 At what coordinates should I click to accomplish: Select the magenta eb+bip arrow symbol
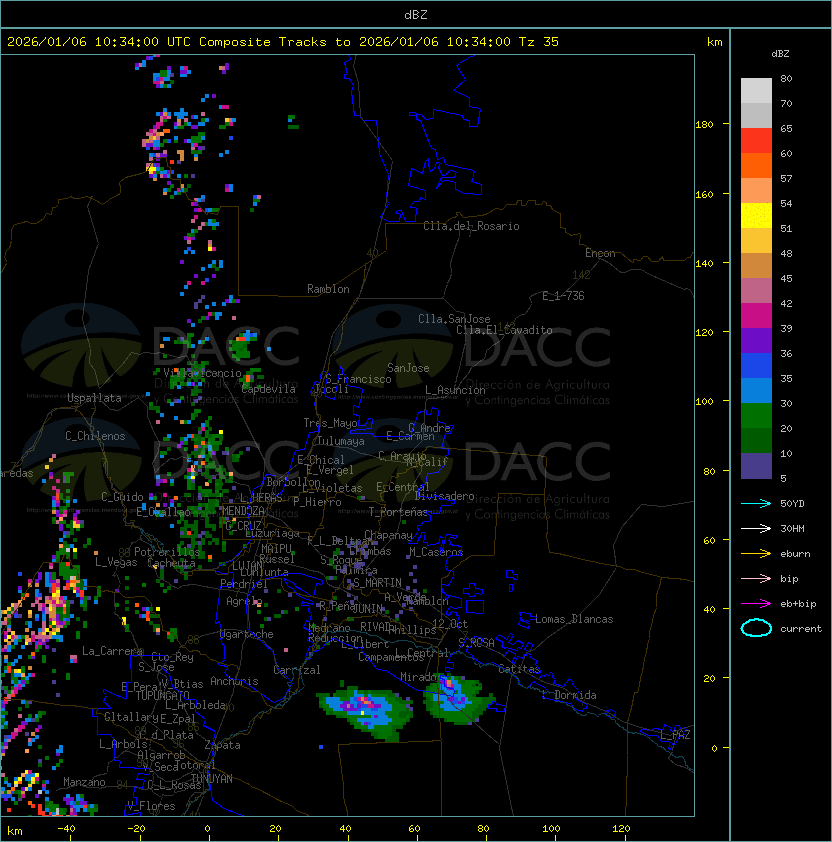tap(756, 604)
